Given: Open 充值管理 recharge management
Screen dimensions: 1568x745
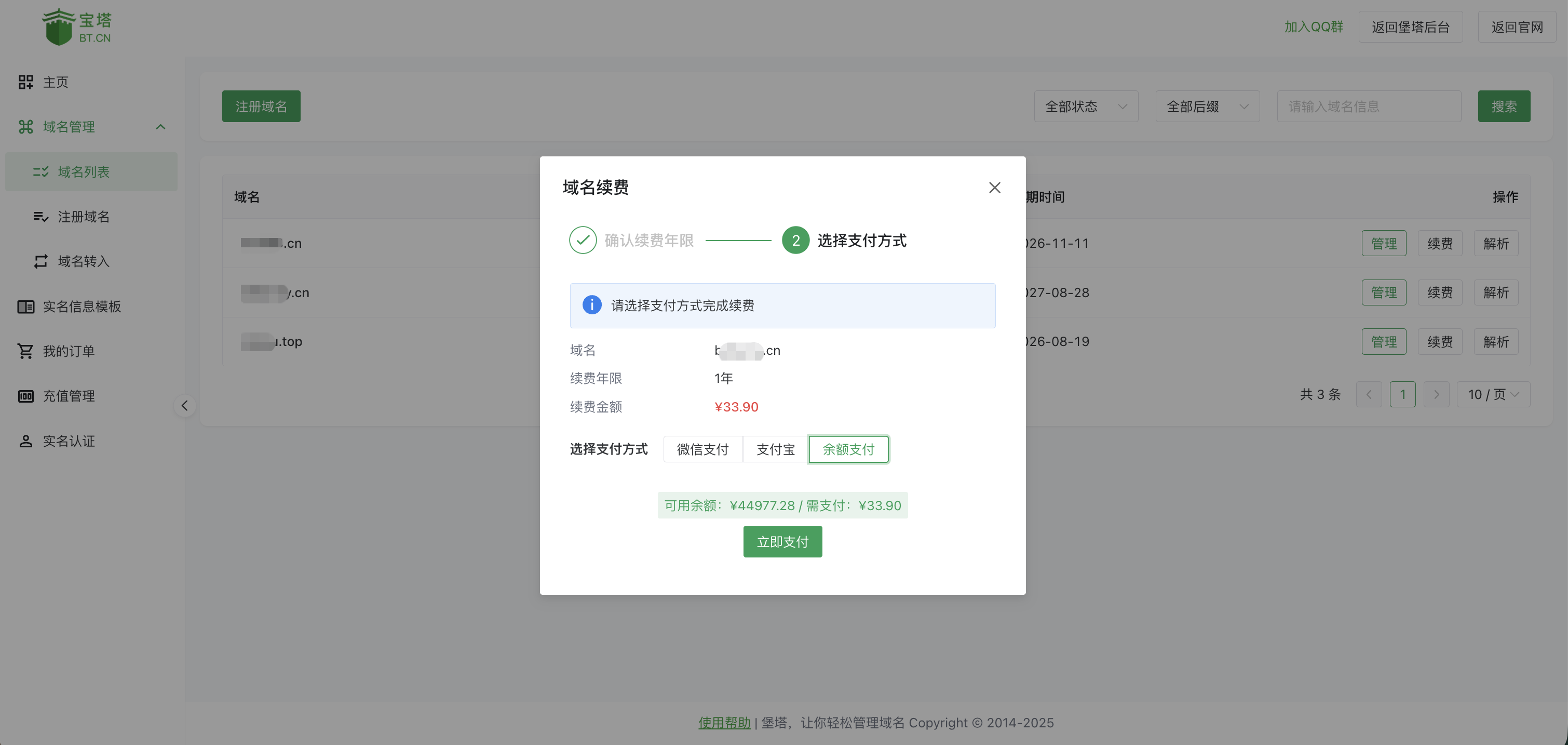Looking at the screenshot, I should click(x=68, y=396).
